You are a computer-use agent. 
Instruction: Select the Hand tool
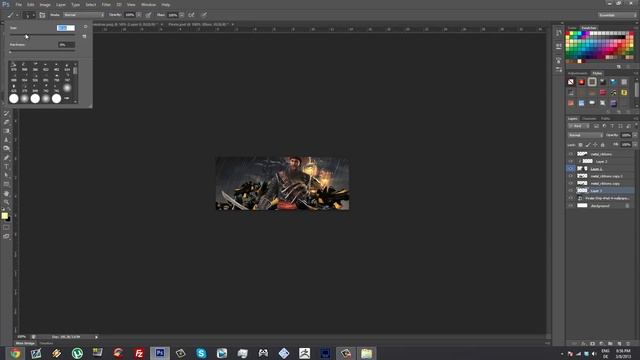(x=7, y=193)
